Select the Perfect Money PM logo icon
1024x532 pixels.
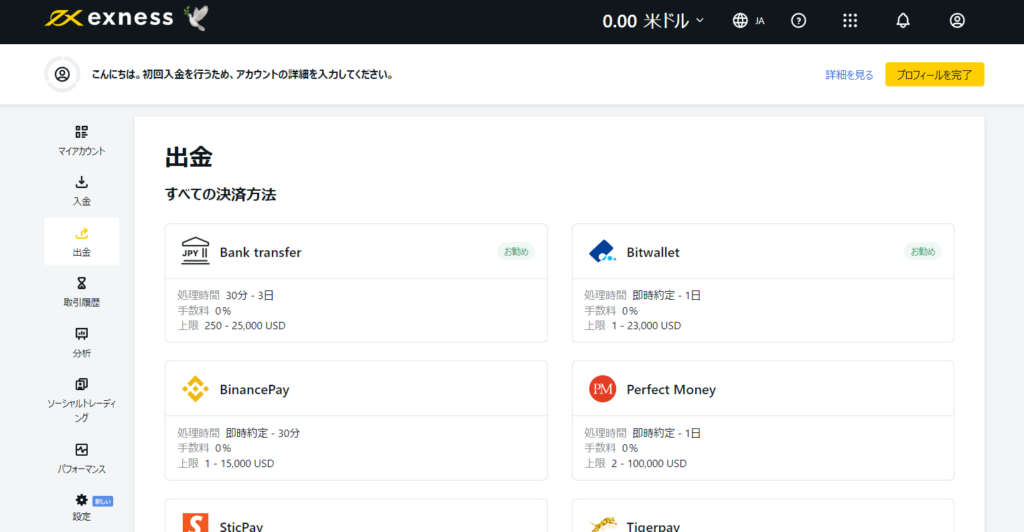(602, 389)
